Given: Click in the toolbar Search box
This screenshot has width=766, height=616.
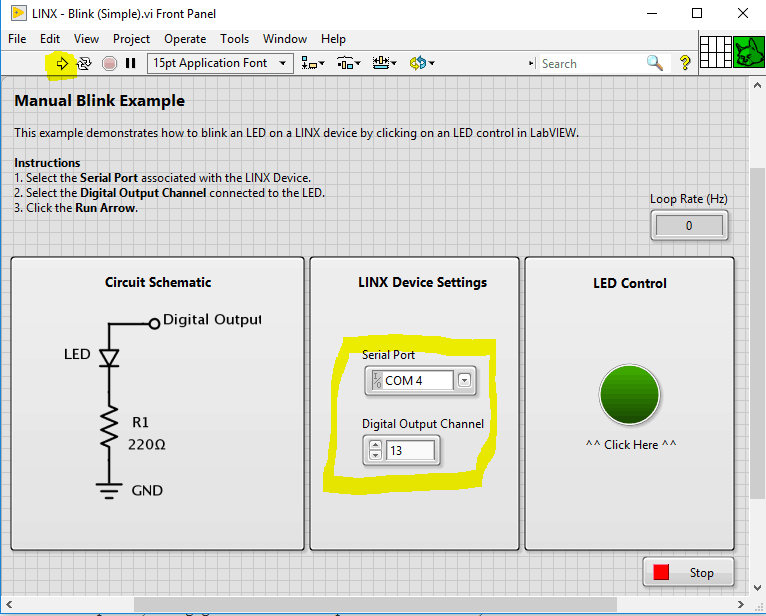Looking at the screenshot, I should tap(590, 63).
